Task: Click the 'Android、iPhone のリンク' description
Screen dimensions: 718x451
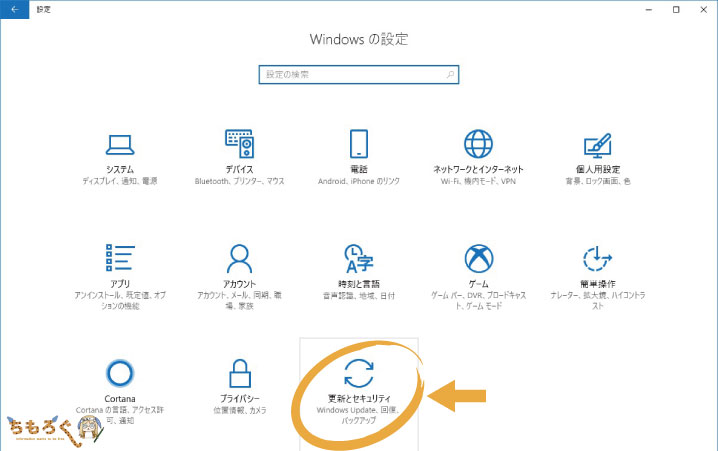Action: pyautogui.click(x=359, y=181)
